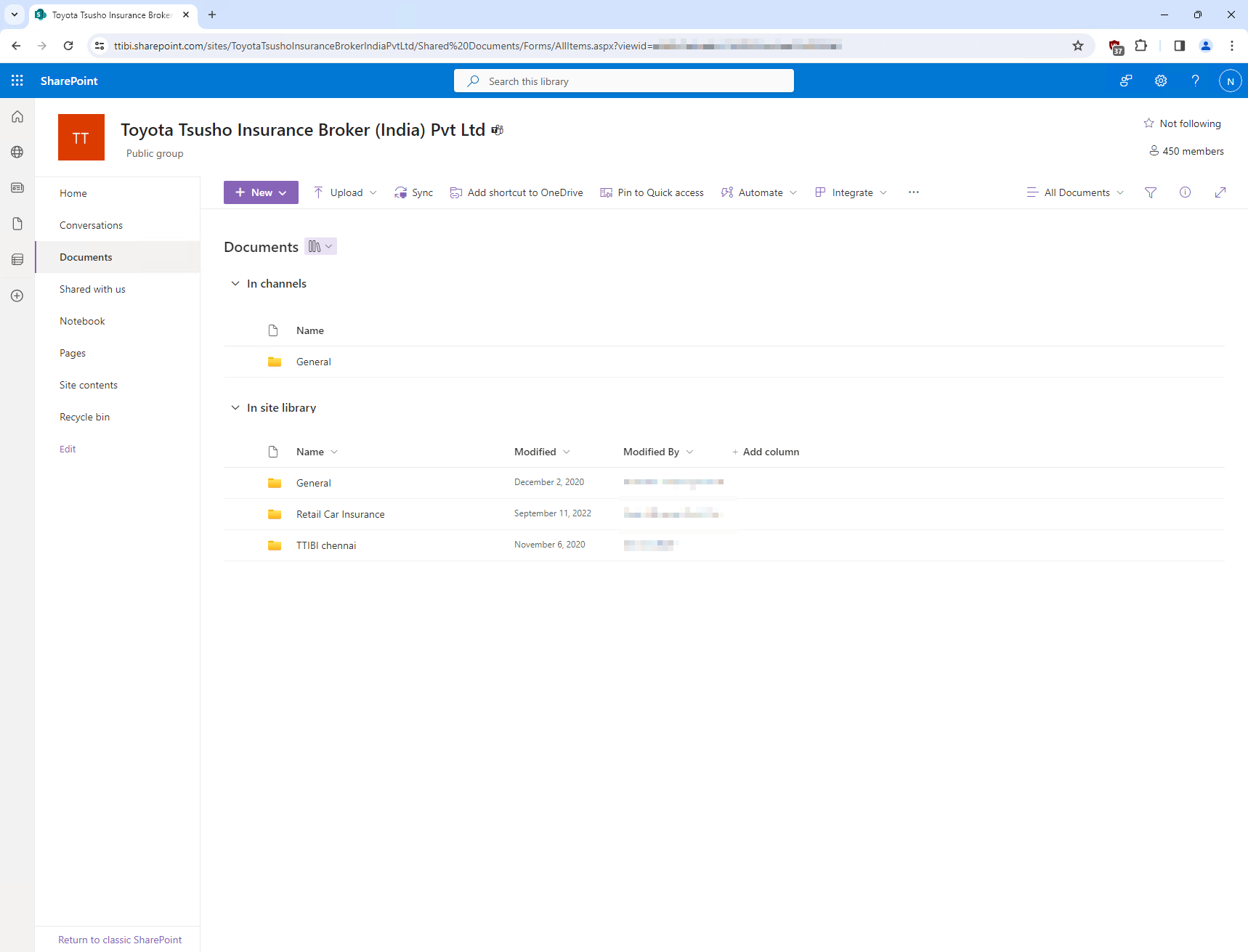Go back with the browser back arrow
This screenshot has height=952, width=1248.
click(x=16, y=46)
